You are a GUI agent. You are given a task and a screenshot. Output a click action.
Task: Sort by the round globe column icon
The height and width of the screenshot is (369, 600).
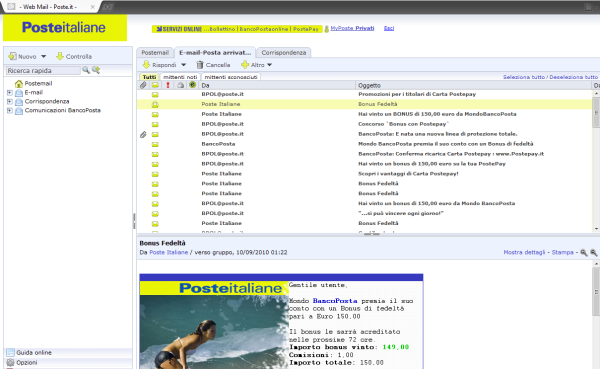(192, 85)
